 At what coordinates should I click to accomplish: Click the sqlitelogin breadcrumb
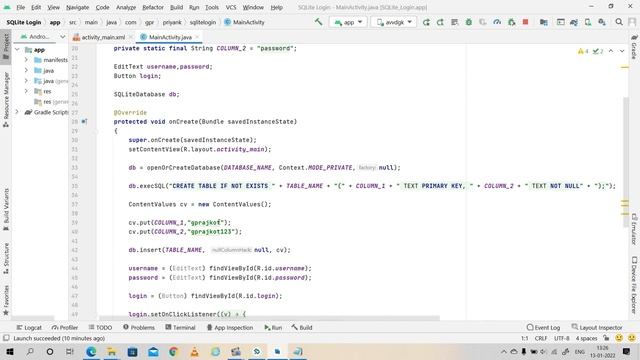pos(202,22)
